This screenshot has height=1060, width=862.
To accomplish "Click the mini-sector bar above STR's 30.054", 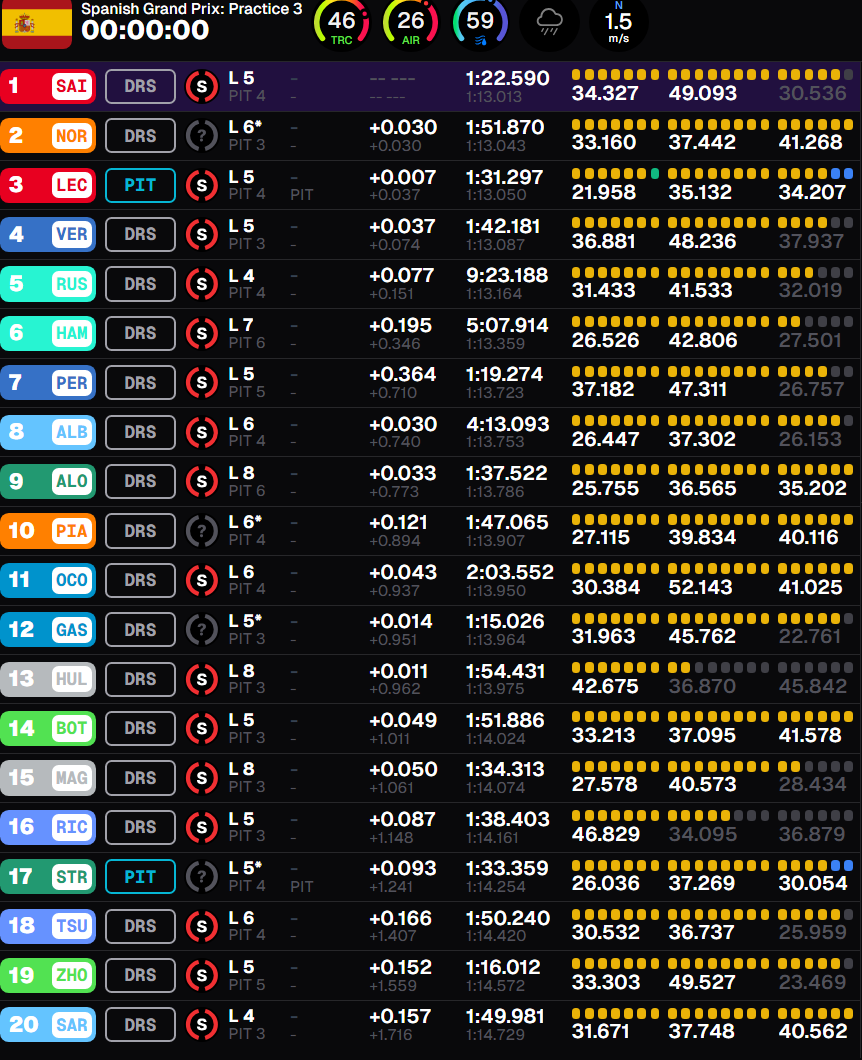I will pos(815,865).
